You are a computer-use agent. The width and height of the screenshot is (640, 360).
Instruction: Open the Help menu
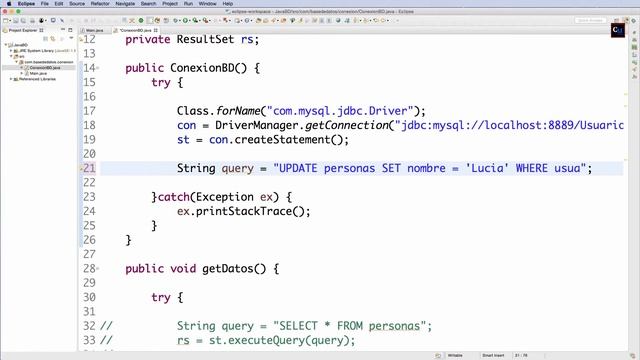pos(228,4)
